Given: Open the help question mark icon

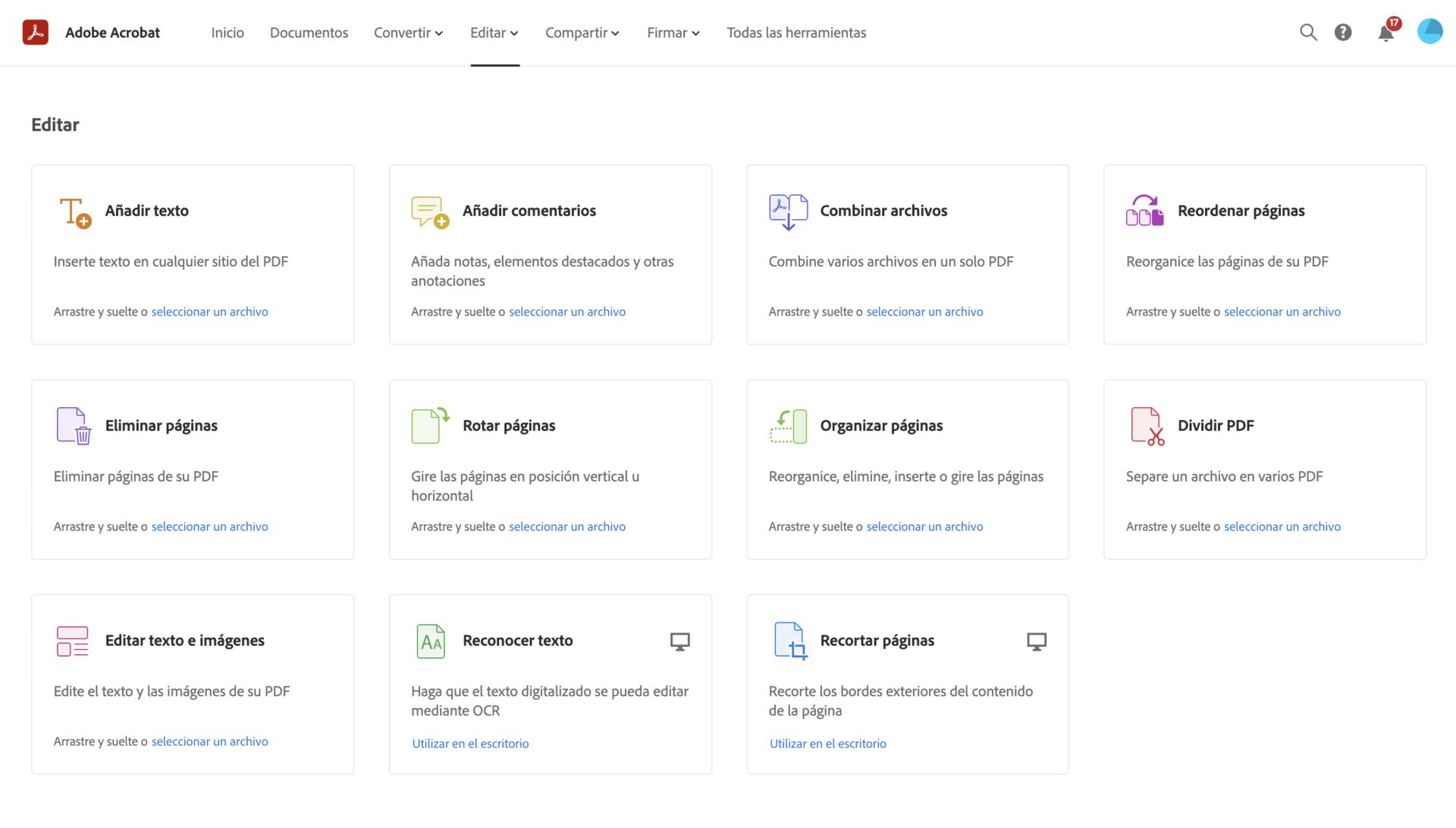Looking at the screenshot, I should tap(1343, 33).
